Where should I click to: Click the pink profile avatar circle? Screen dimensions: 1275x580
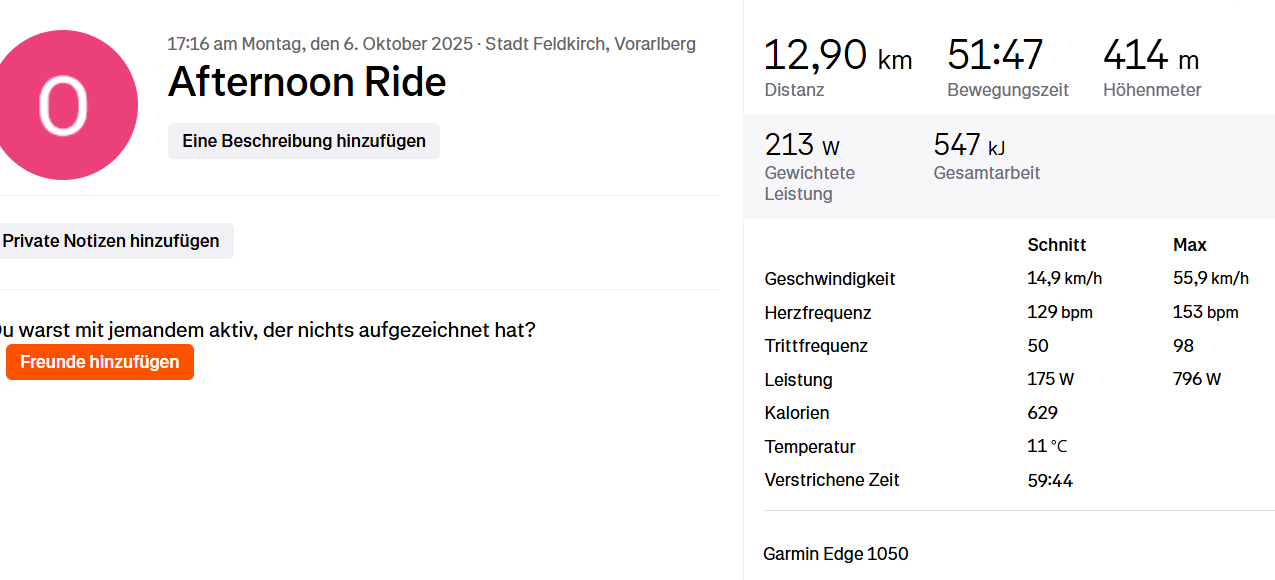[x=64, y=105]
